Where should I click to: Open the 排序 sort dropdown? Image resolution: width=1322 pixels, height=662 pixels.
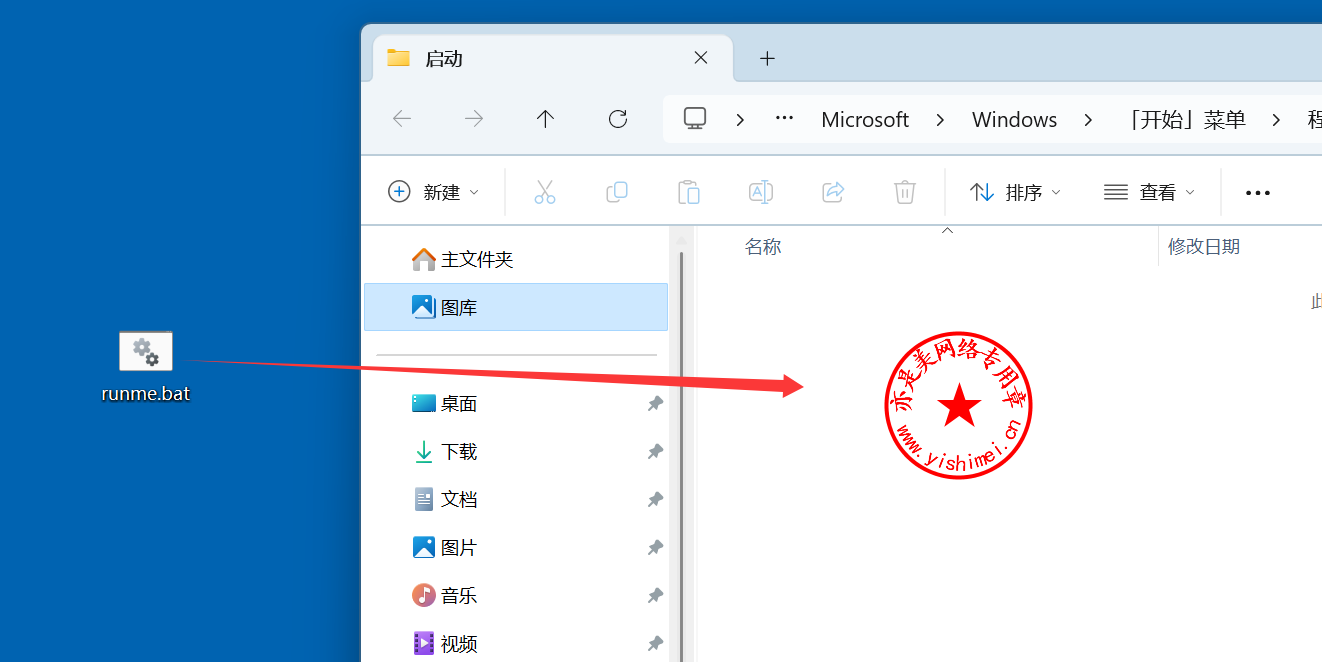1016,192
